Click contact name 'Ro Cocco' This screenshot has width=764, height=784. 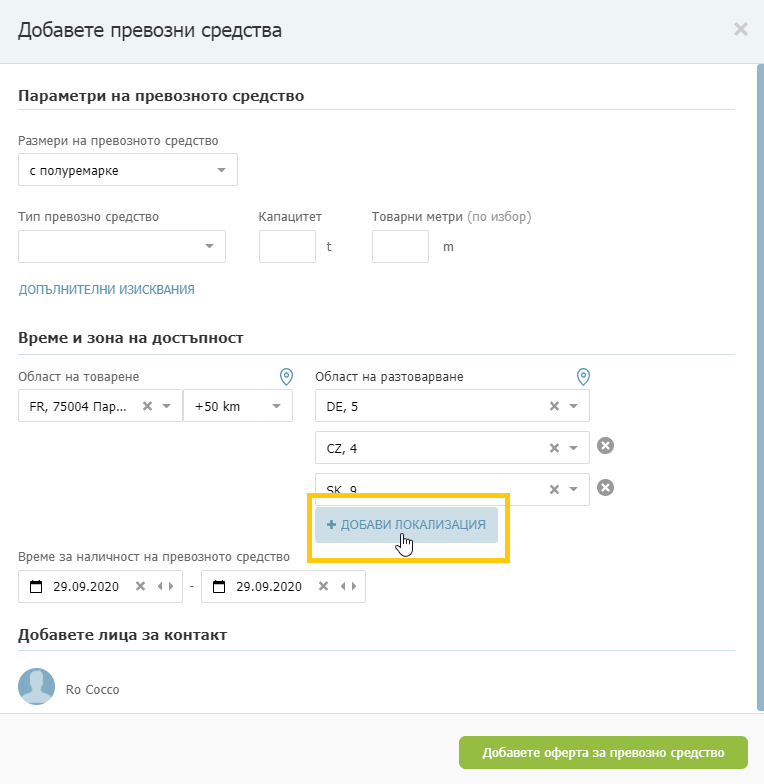pyautogui.click(x=92, y=690)
